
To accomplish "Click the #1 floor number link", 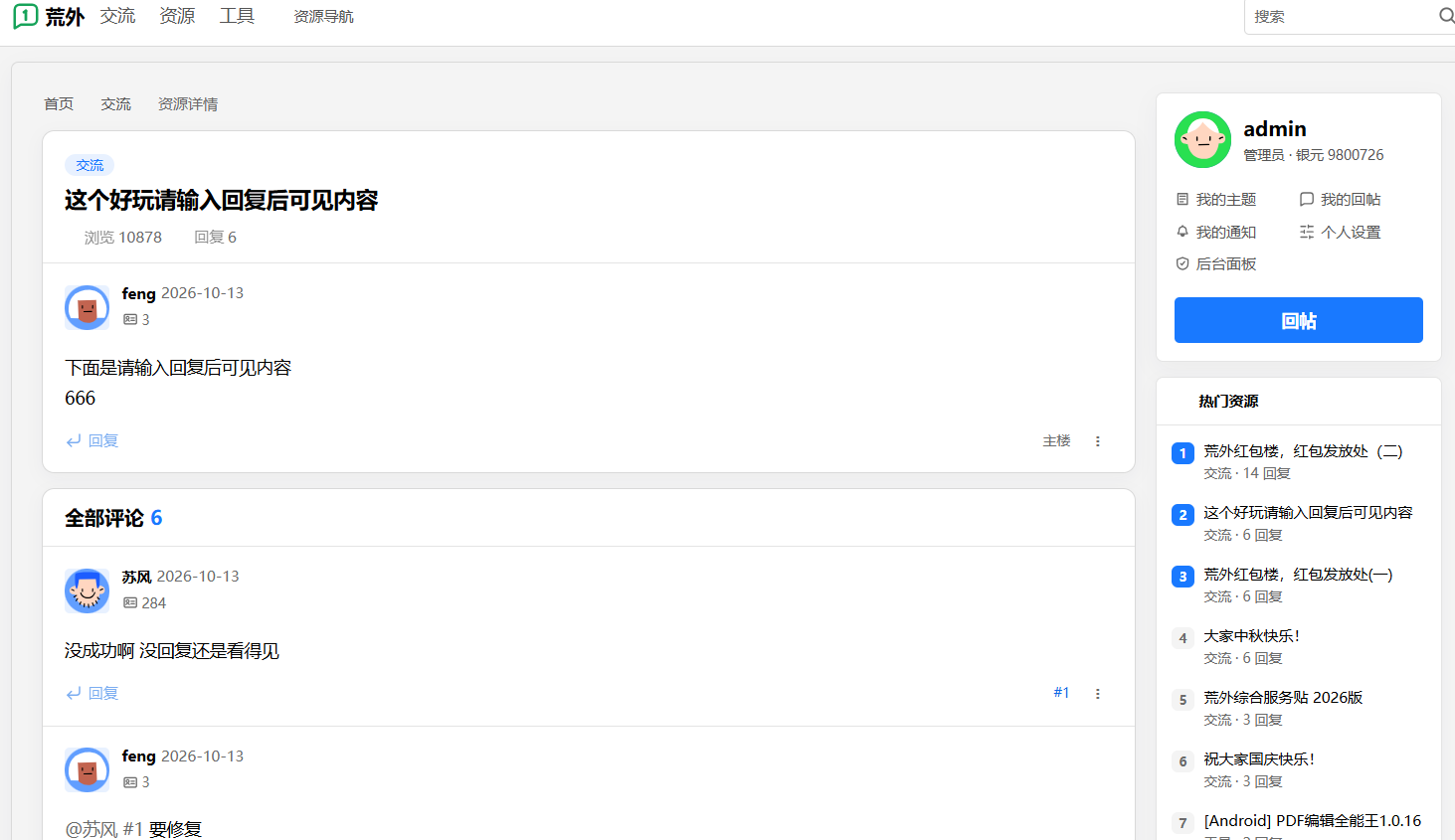I will tap(1061, 693).
